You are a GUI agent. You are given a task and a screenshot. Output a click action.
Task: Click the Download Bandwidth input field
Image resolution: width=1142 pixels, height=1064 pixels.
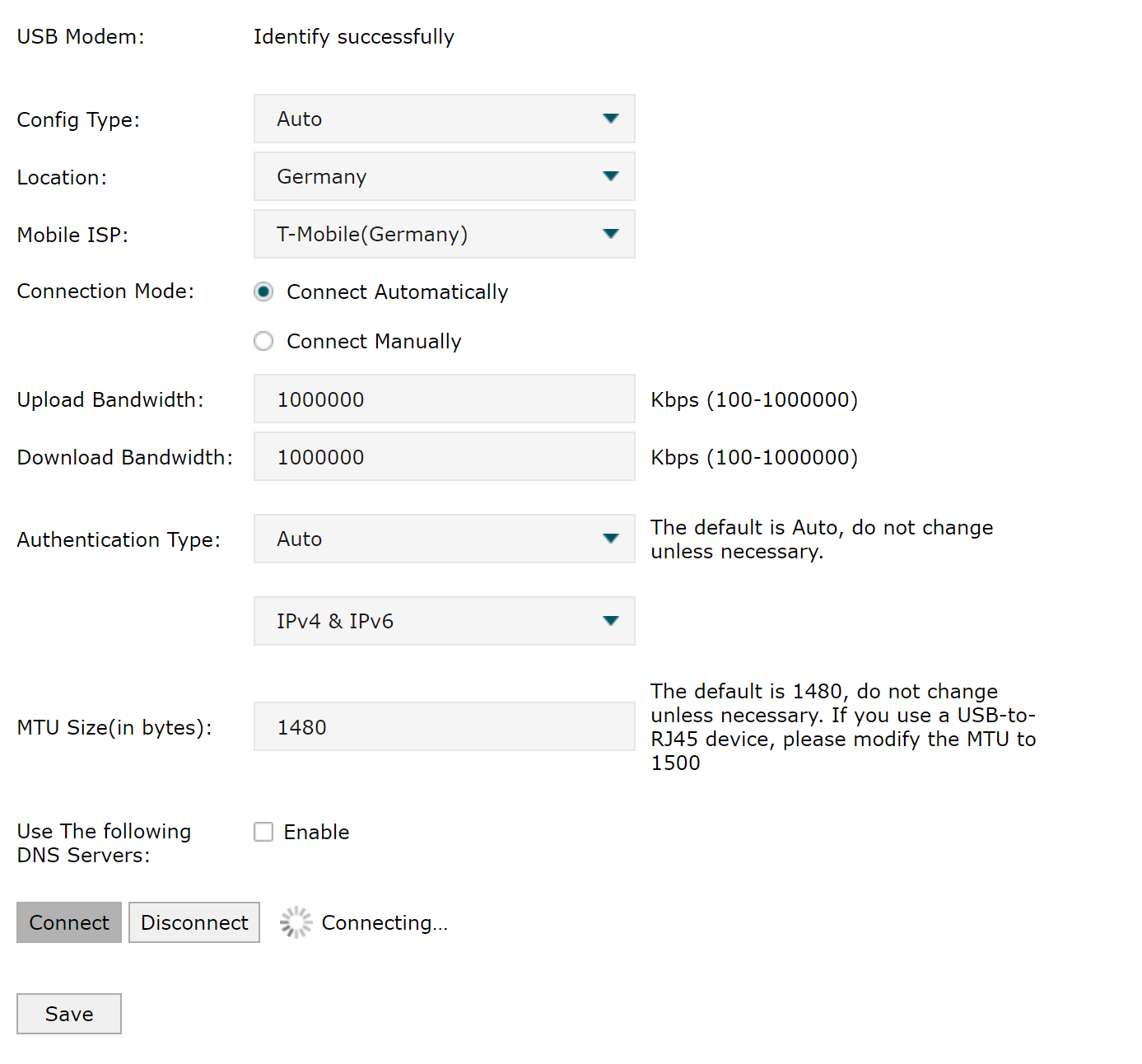point(445,457)
